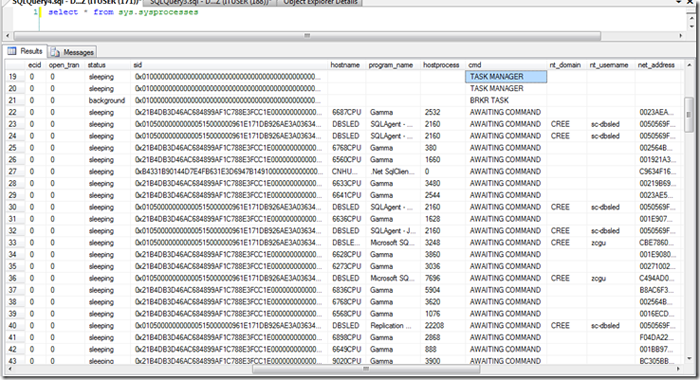Click the results horizontal scrollbar thumb
The width and height of the screenshot is (700, 380).
[x=366, y=369]
